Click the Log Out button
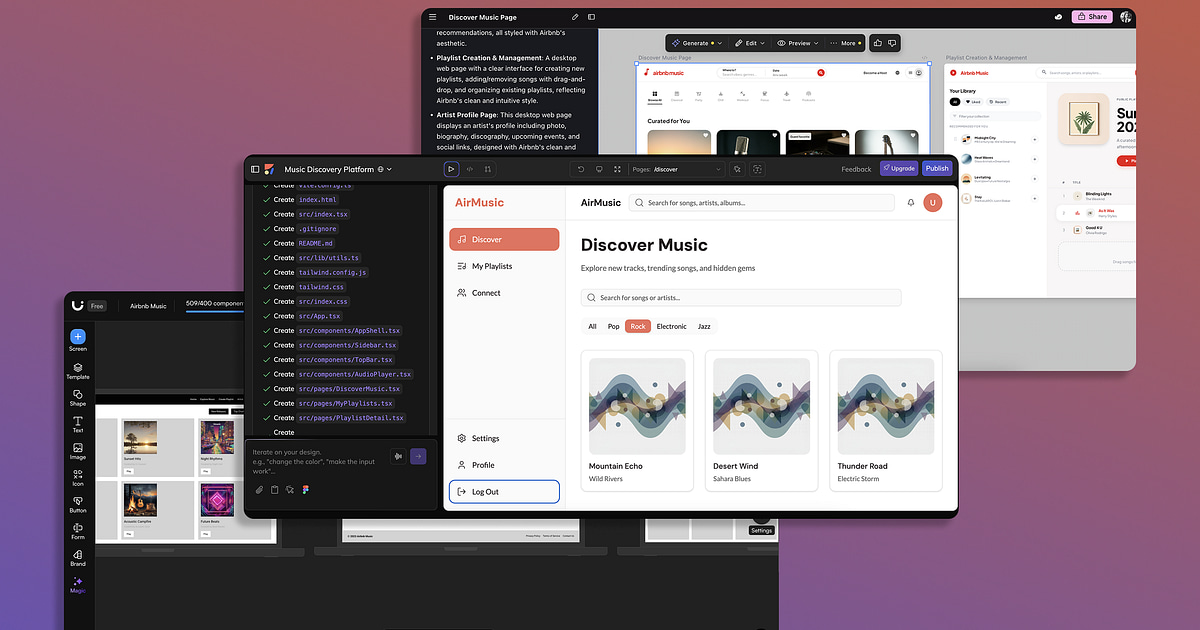1200x630 pixels. tap(504, 491)
